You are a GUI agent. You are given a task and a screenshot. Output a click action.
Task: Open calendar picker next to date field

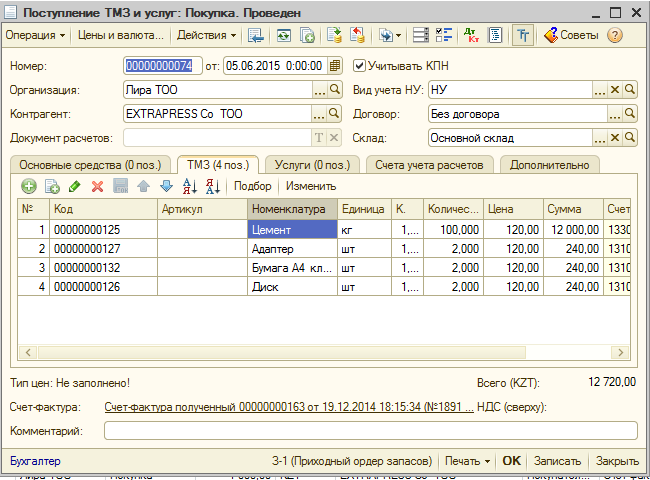(335, 65)
